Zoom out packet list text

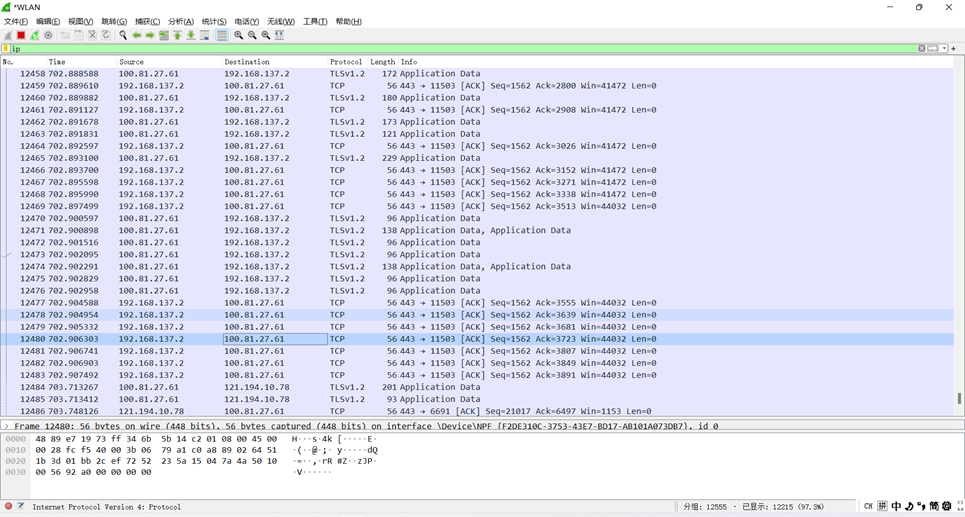(252, 35)
